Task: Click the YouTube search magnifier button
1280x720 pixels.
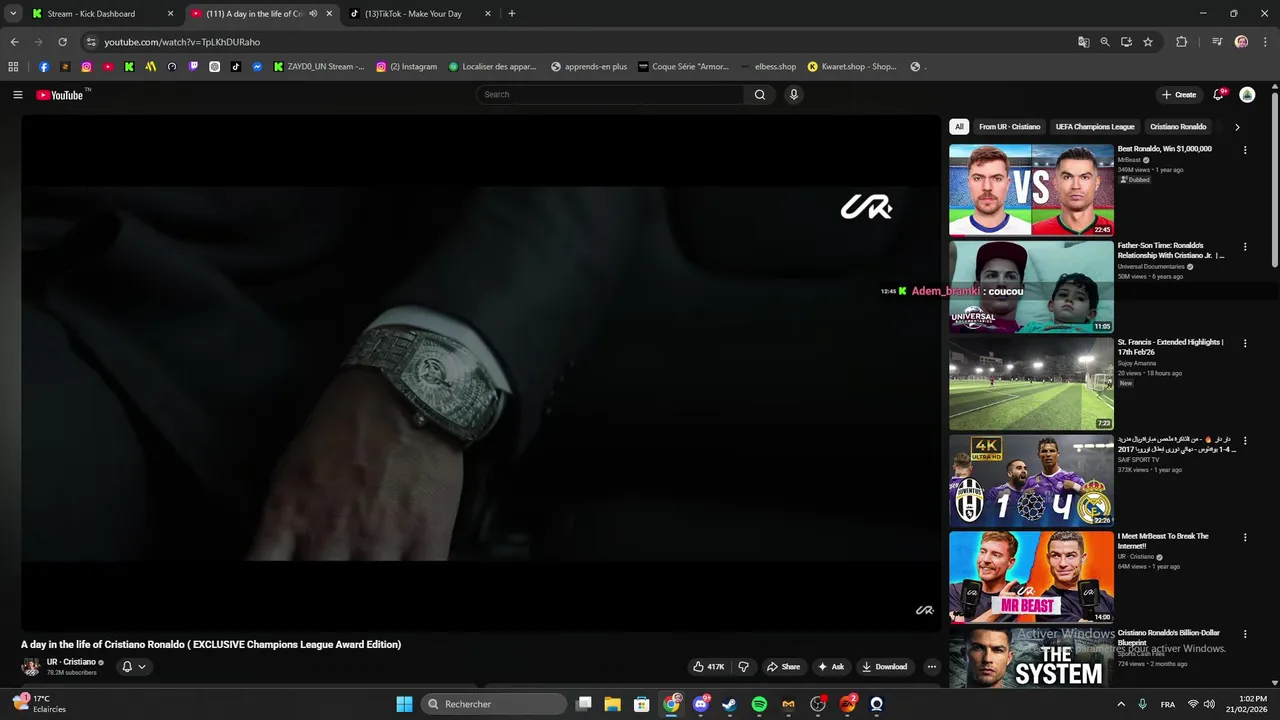Action: 760,95
